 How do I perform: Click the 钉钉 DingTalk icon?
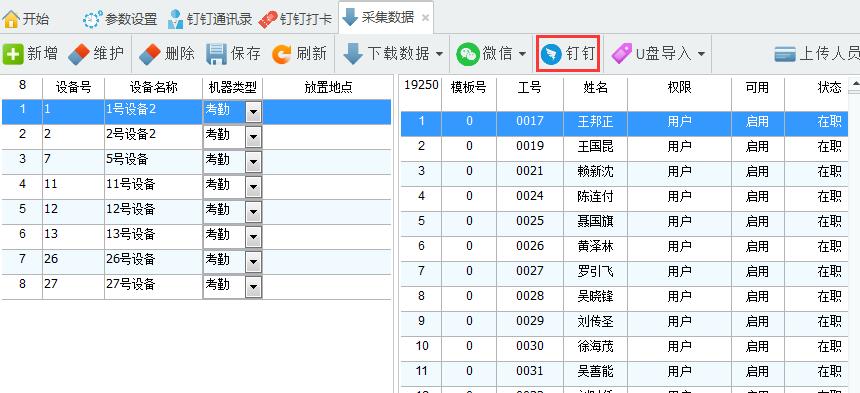point(551,54)
